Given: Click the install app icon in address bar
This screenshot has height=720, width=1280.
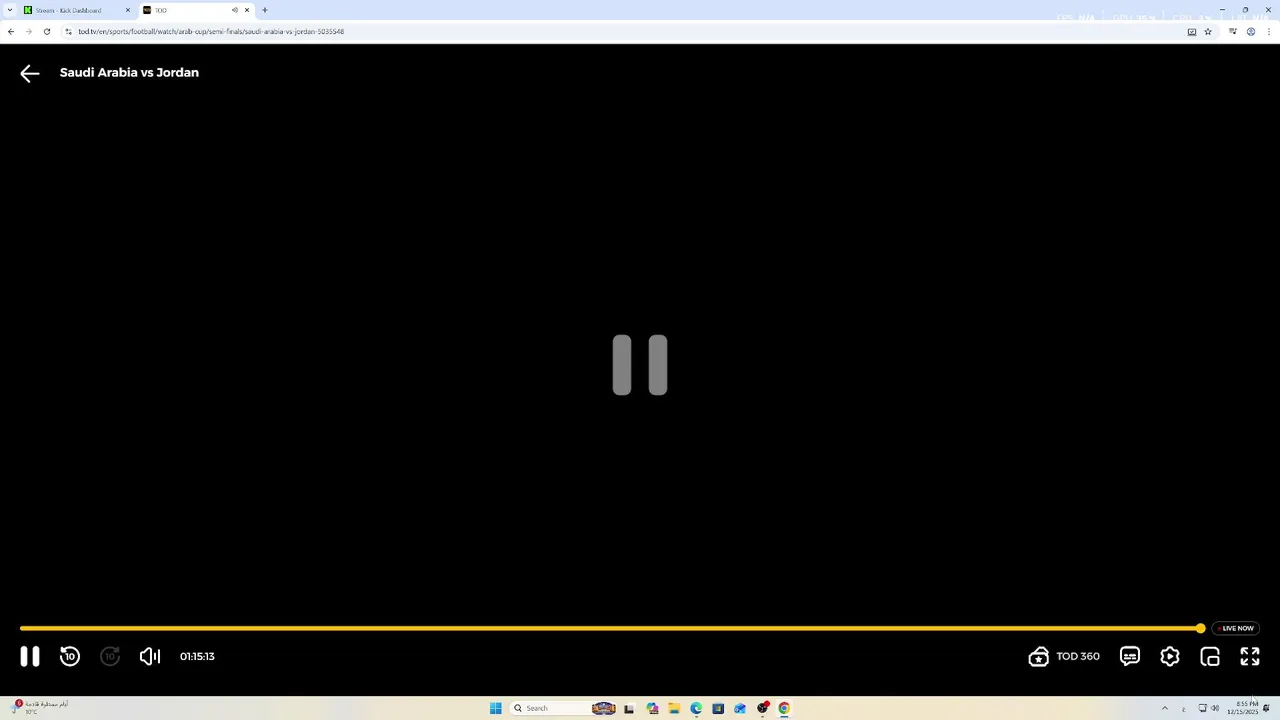Looking at the screenshot, I should click(x=1191, y=31).
